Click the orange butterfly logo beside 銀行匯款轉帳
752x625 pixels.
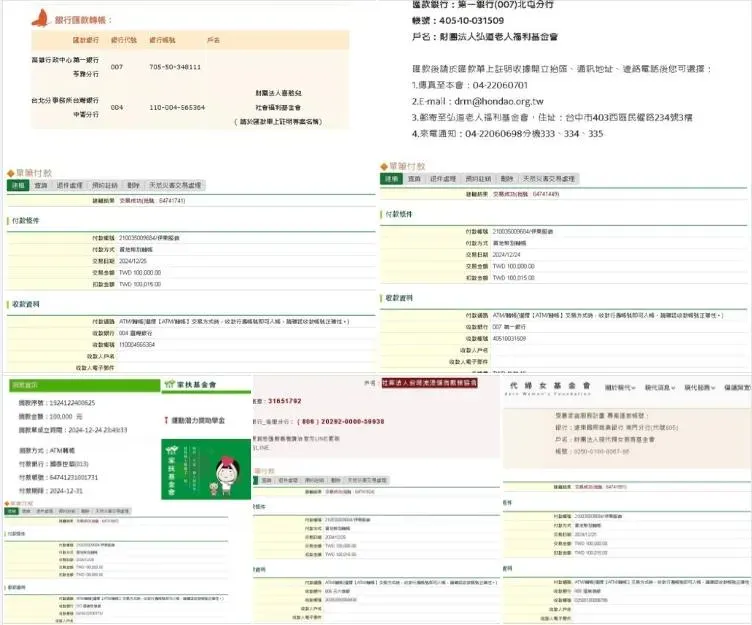(x=41, y=18)
